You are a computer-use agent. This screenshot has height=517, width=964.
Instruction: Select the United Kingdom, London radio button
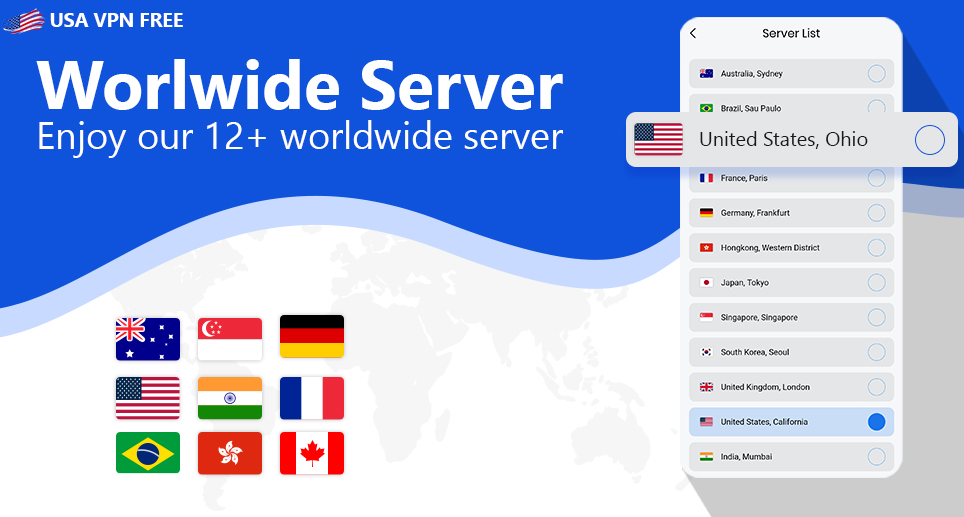pyautogui.click(x=876, y=387)
